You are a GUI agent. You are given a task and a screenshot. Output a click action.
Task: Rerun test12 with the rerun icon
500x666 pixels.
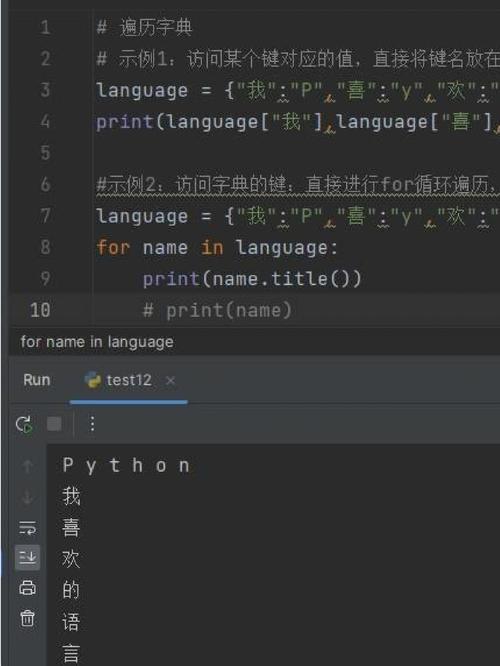tap(24, 424)
